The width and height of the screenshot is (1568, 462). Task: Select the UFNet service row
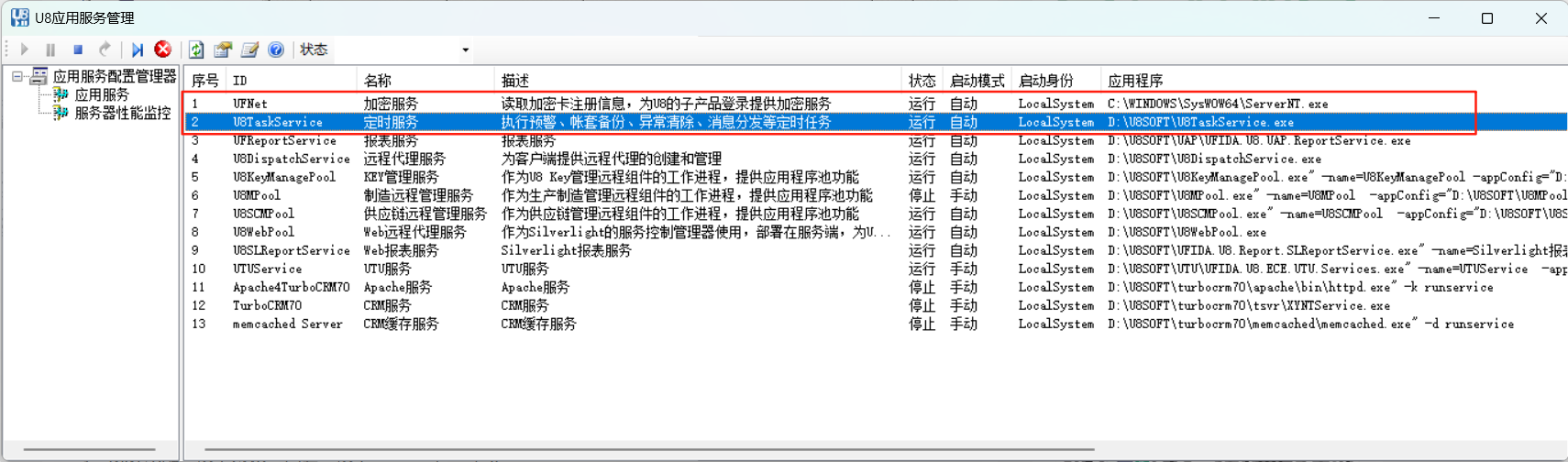tap(876, 104)
